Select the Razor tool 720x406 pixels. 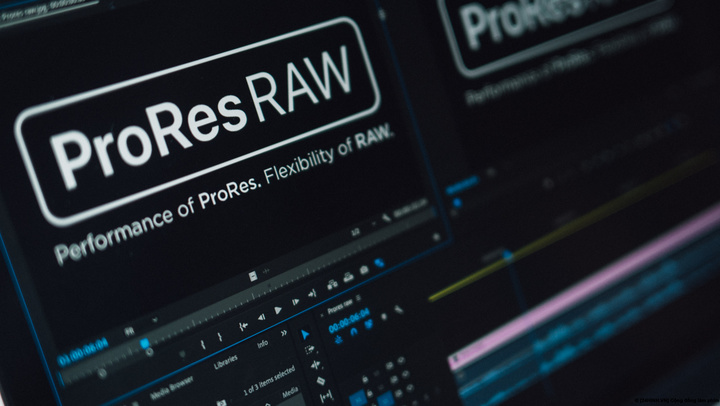(320, 381)
